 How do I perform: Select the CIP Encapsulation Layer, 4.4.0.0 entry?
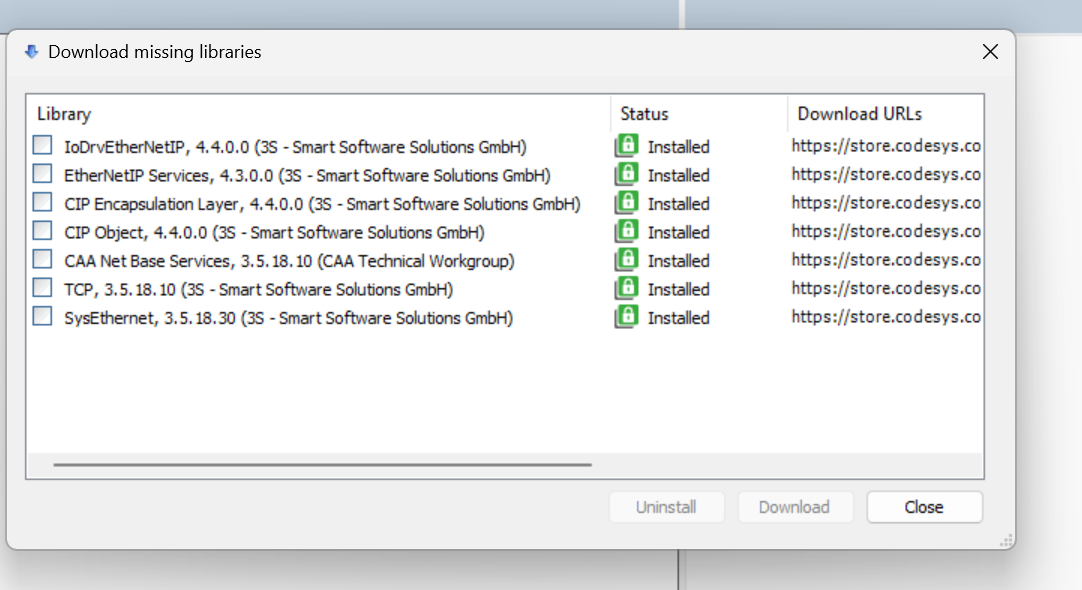point(322,204)
